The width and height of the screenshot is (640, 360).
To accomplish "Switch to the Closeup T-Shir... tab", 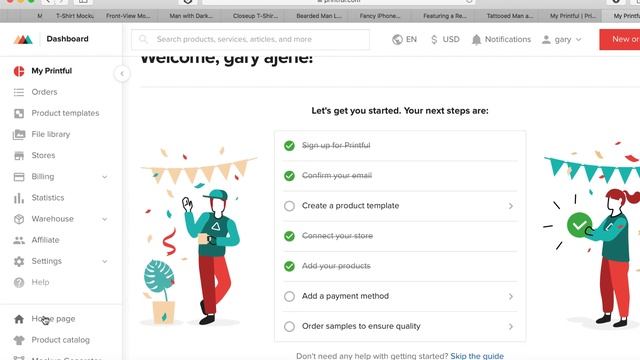I will pyautogui.click(x=255, y=16).
